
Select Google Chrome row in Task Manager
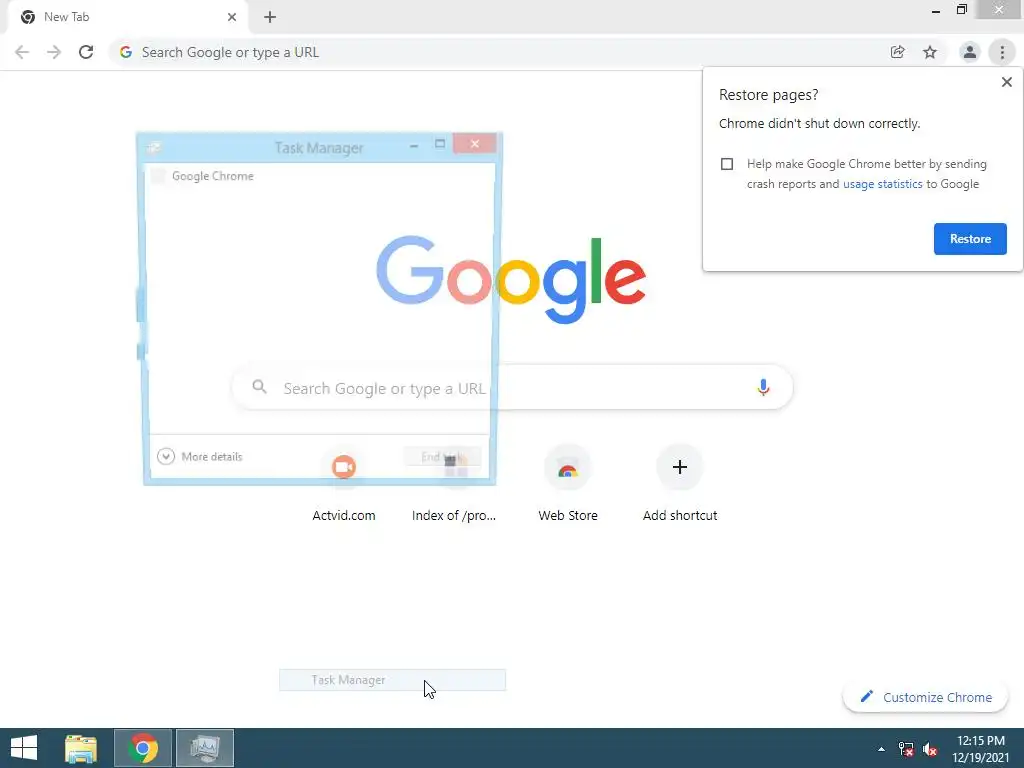[319, 176]
